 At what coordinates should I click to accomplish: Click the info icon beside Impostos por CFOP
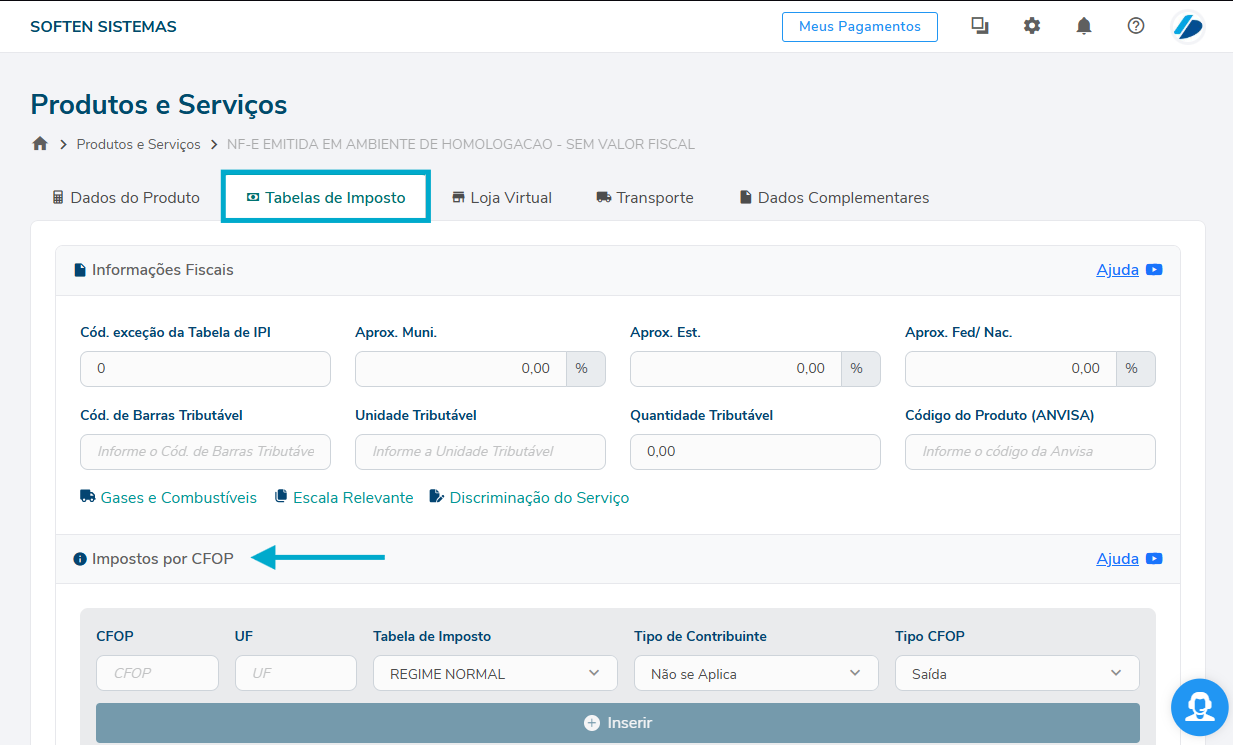(80, 559)
